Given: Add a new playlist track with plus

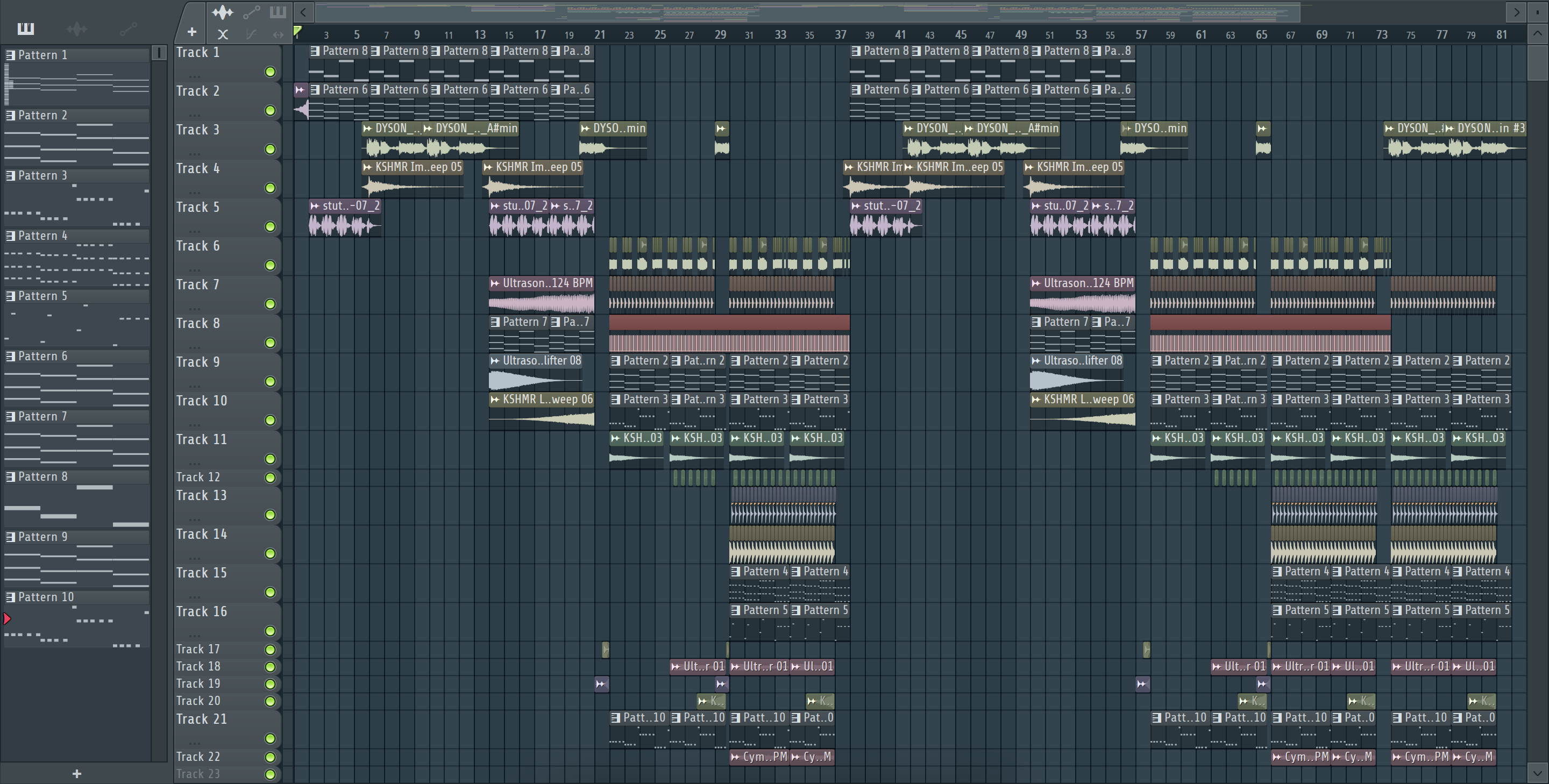Looking at the screenshot, I should click(192, 32).
